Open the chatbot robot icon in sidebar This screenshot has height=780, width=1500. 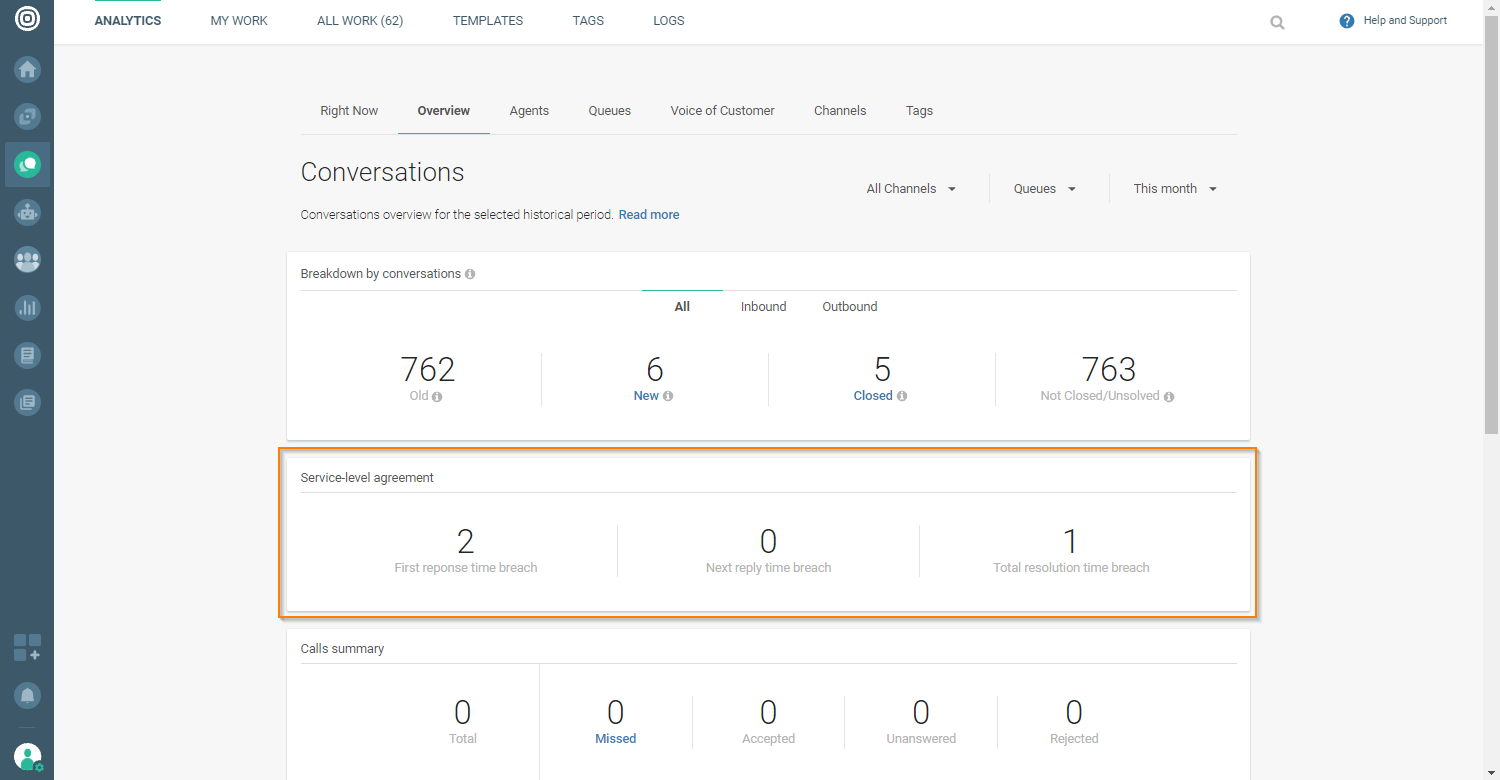click(27, 212)
